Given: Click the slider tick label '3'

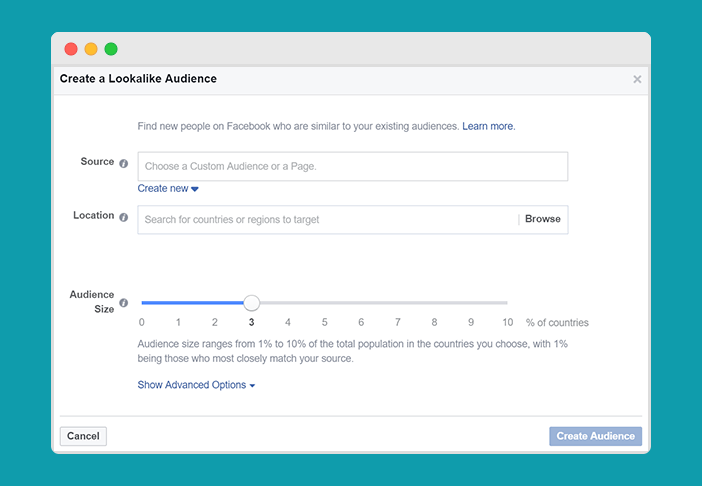Looking at the screenshot, I should point(252,322).
